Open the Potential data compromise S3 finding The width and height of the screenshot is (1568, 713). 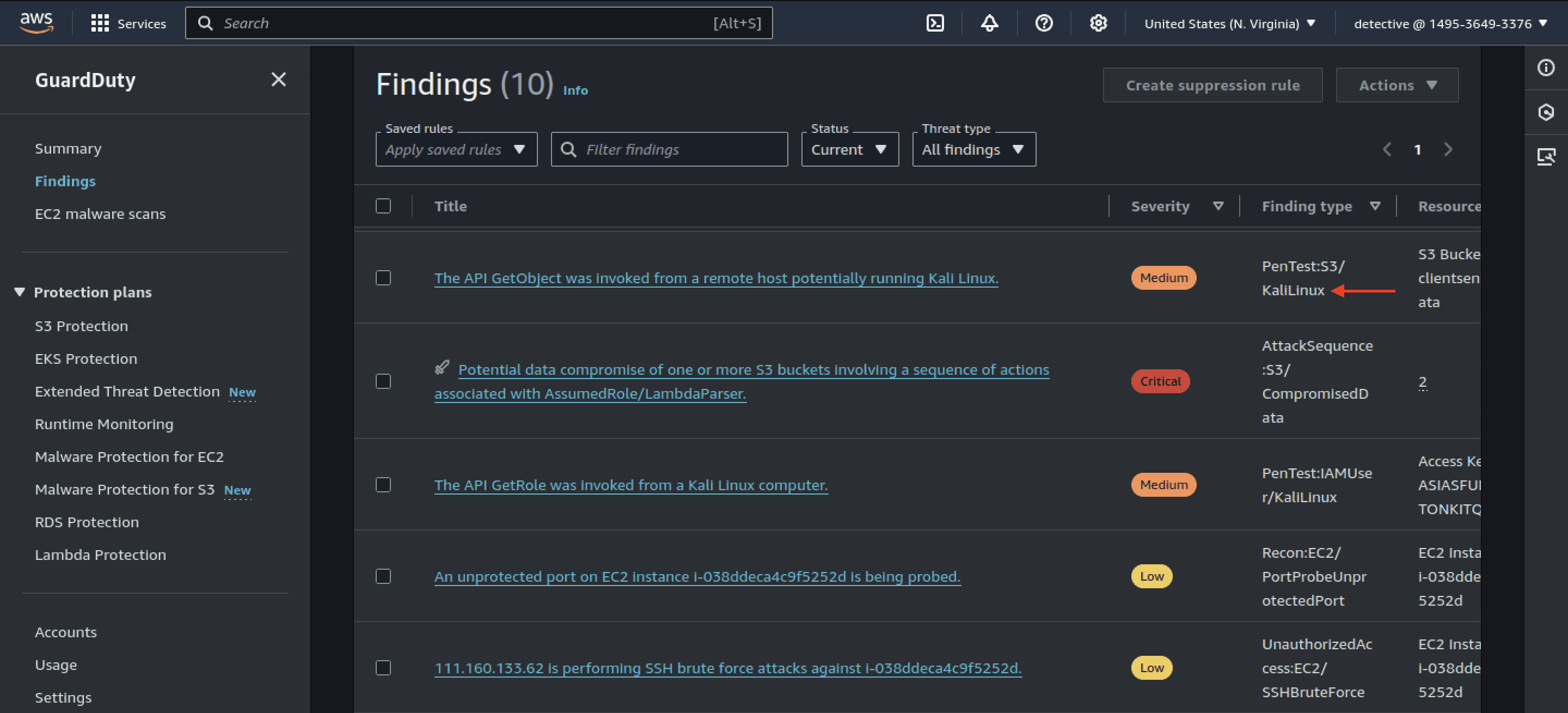click(x=742, y=382)
